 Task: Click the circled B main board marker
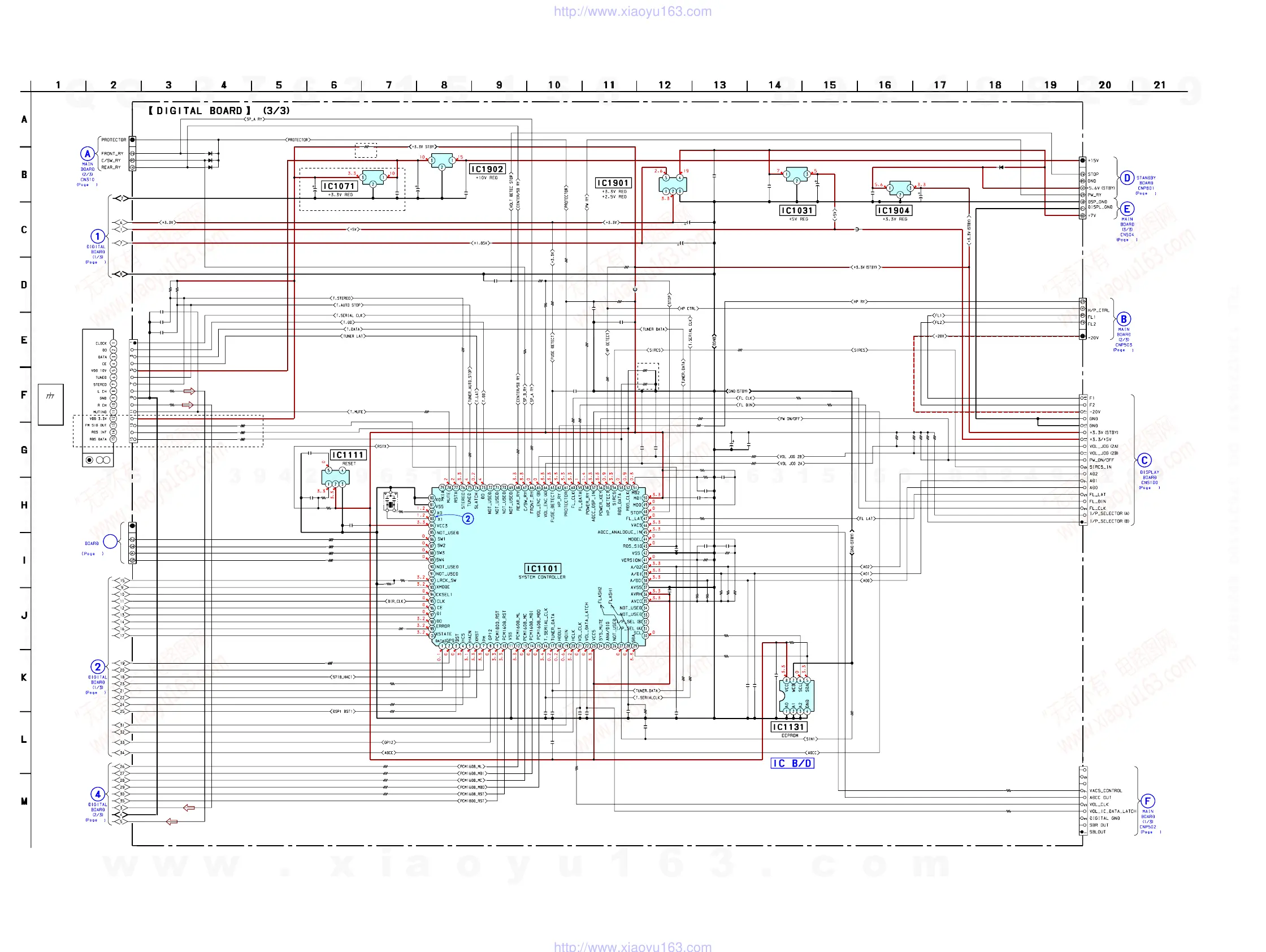coord(1124,319)
